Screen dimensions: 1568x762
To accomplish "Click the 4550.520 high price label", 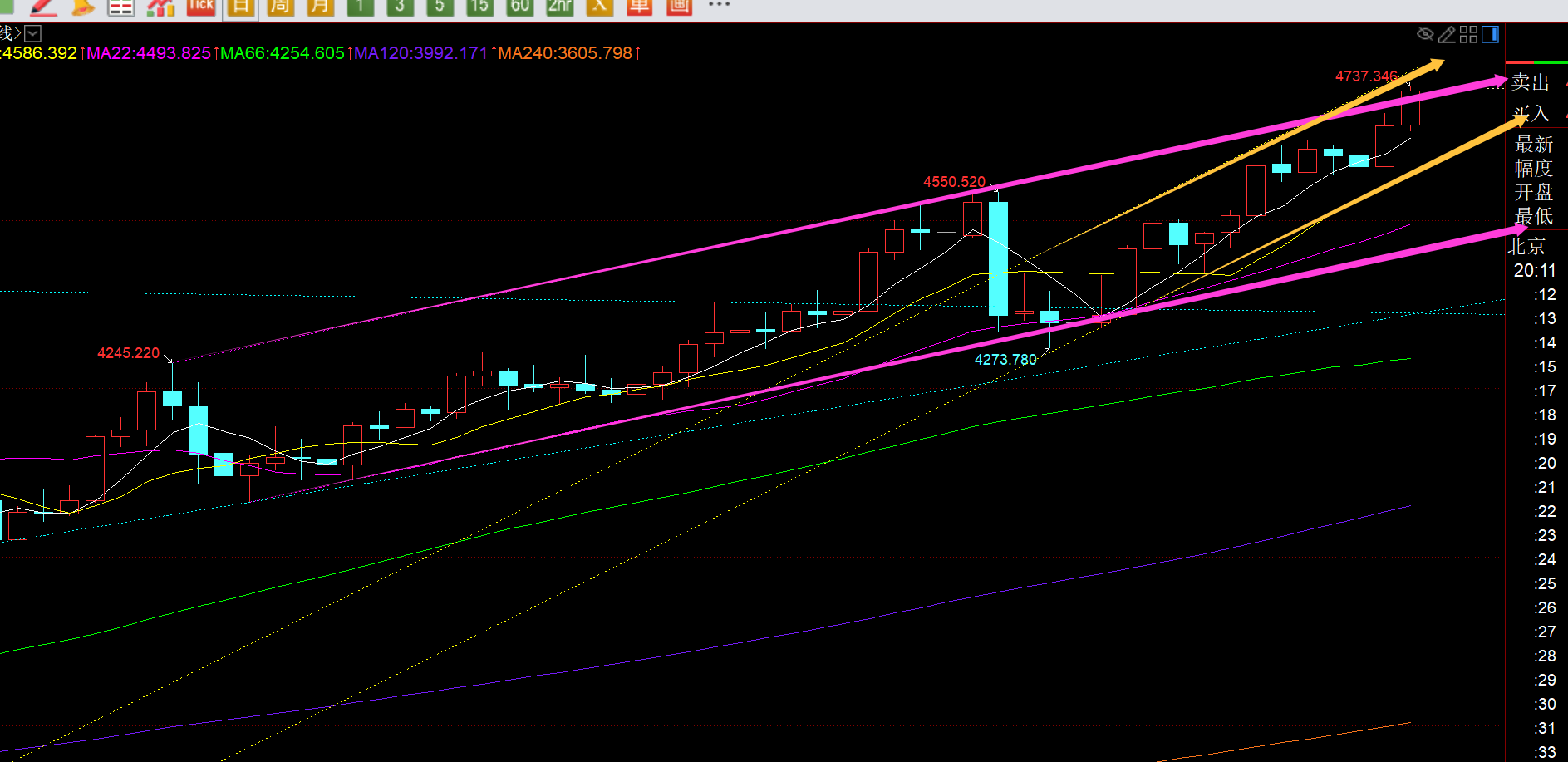I will pyautogui.click(x=954, y=182).
